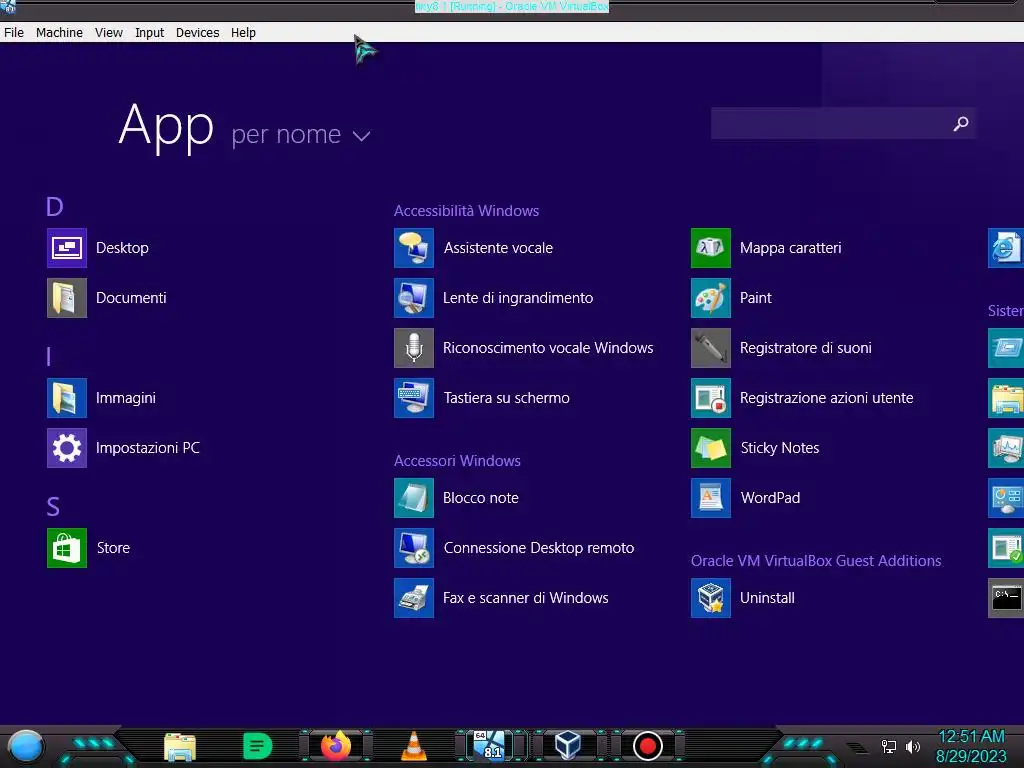Launch Blocco note icon
The width and height of the screenshot is (1024, 768).
click(414, 498)
